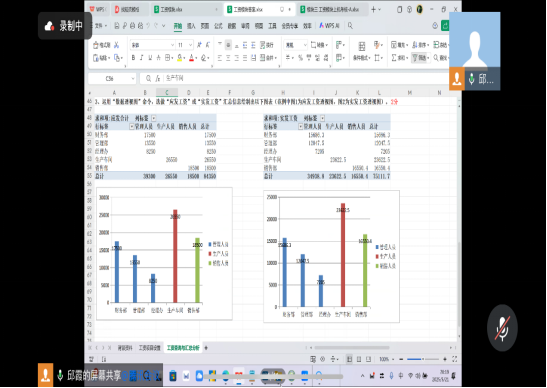The height and width of the screenshot is (388, 547).
Task: Open the number format dropdown
Action: [x=295, y=45]
